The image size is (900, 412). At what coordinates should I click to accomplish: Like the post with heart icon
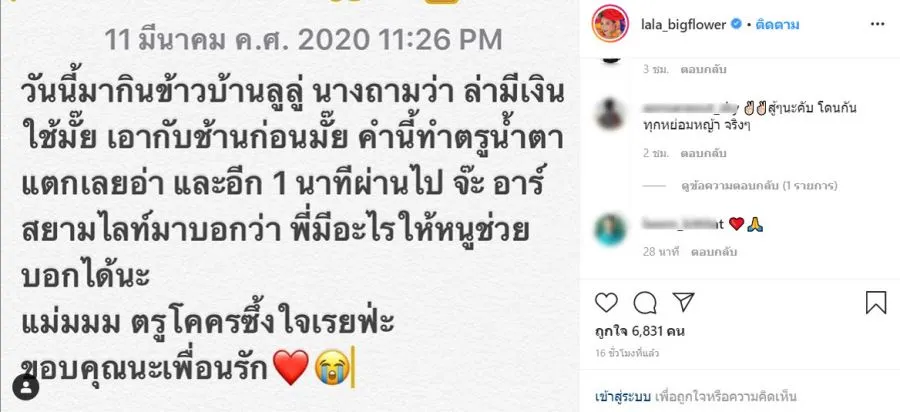point(606,302)
